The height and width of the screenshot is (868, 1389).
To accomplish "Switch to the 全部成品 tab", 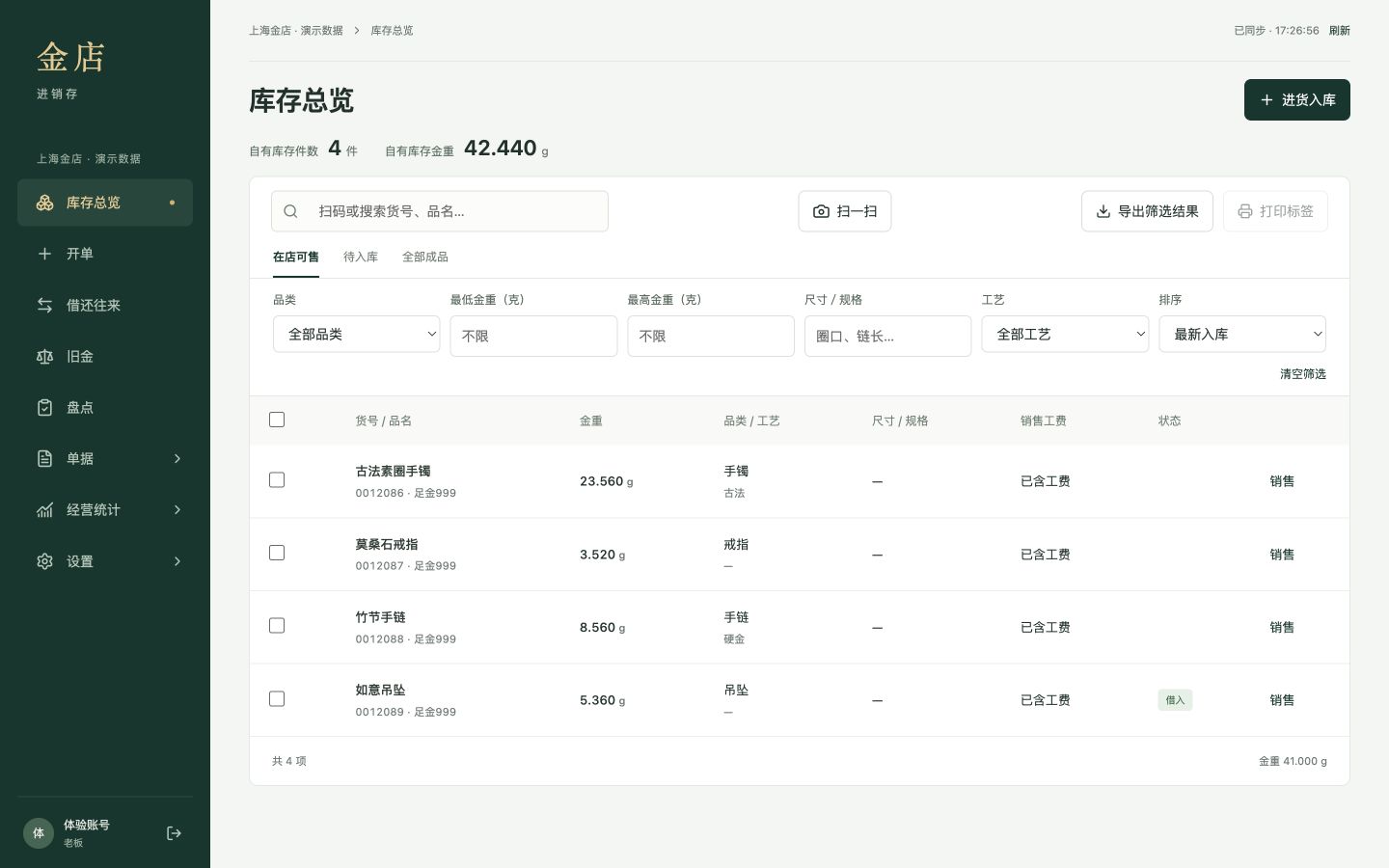I will pyautogui.click(x=425, y=258).
